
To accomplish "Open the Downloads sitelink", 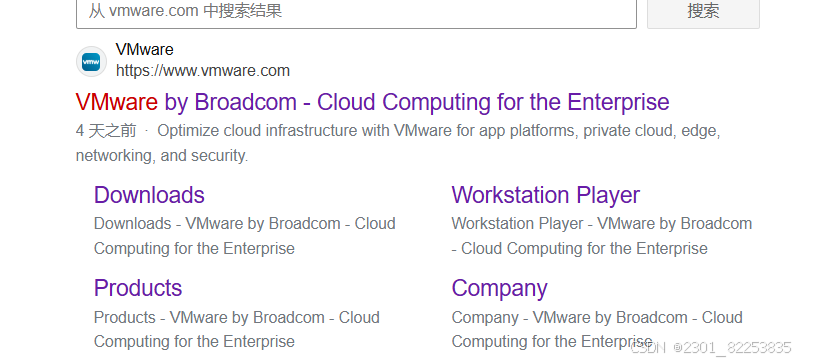I will tap(149, 195).
